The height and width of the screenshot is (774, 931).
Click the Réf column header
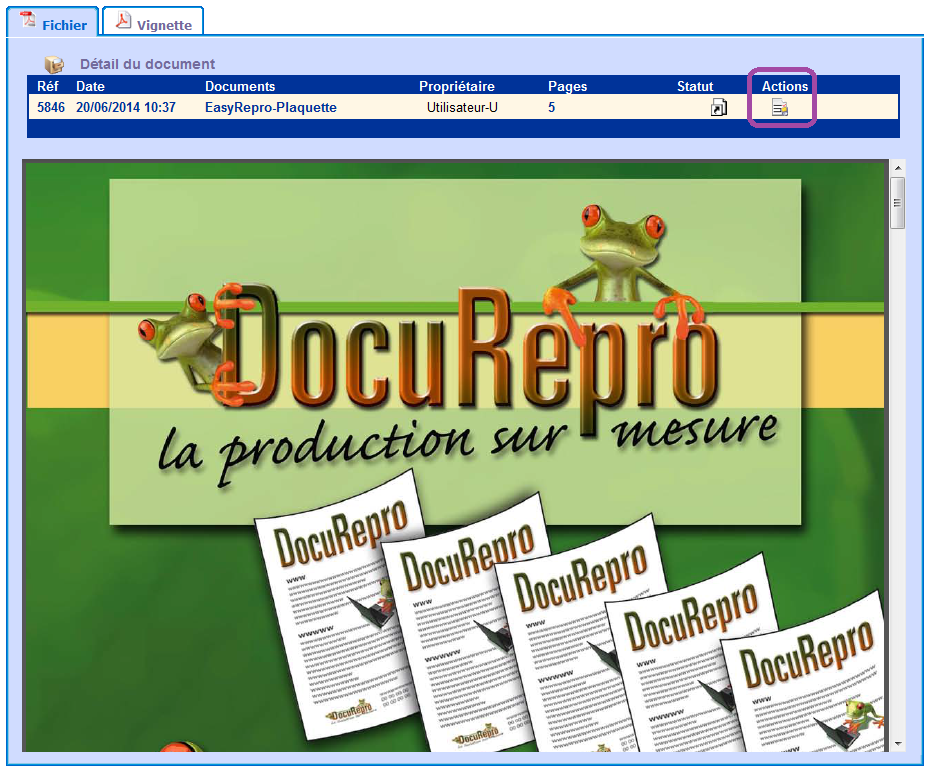pyautogui.click(x=48, y=86)
